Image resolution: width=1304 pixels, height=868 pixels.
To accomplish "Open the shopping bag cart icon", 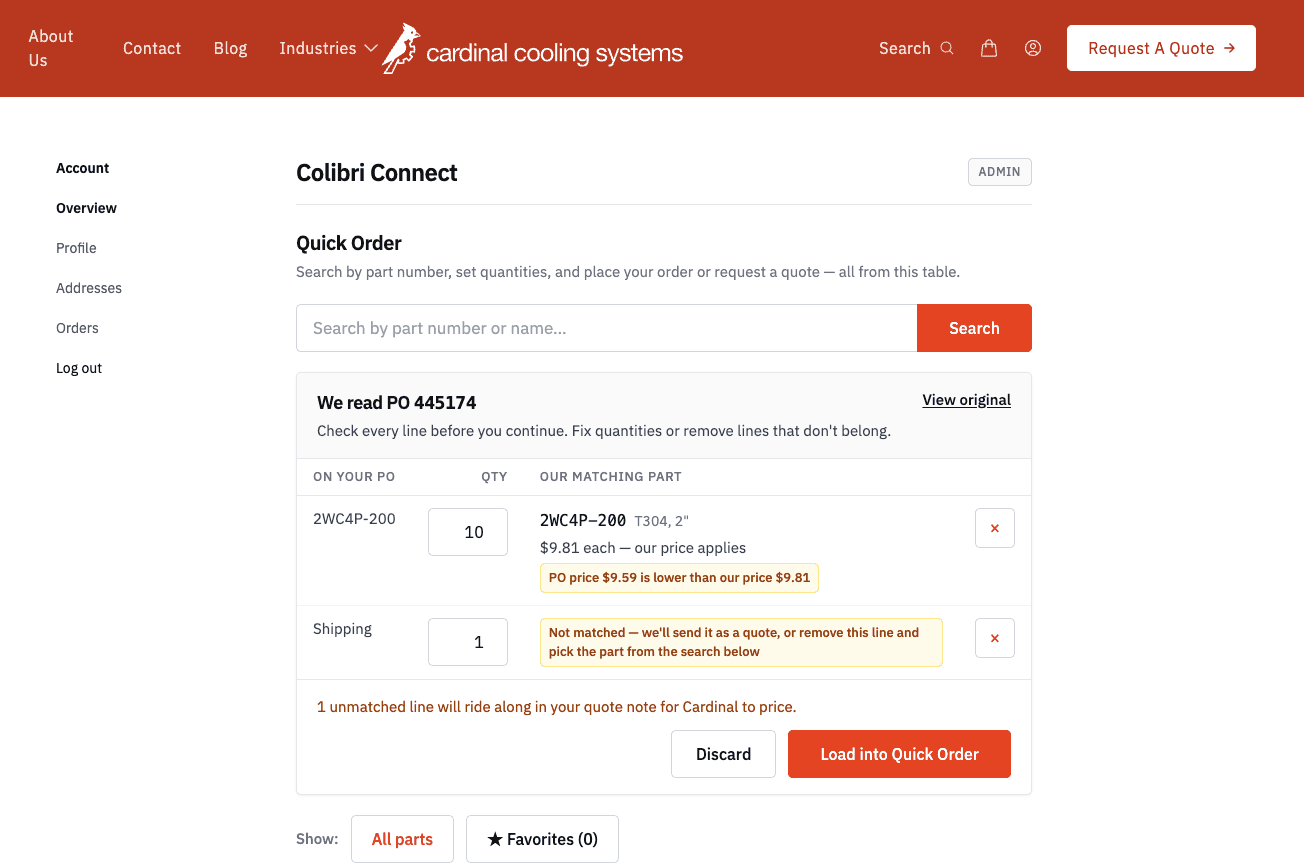I will pyautogui.click(x=989, y=48).
